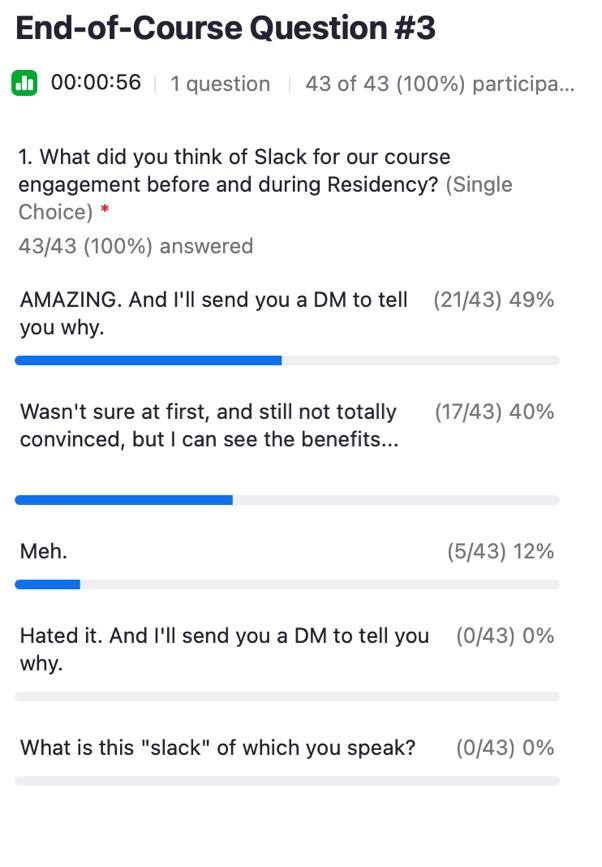Screen dimensions: 602x867
Task: Select the 'Wasn't sure at first' answer option
Action: click(207, 424)
